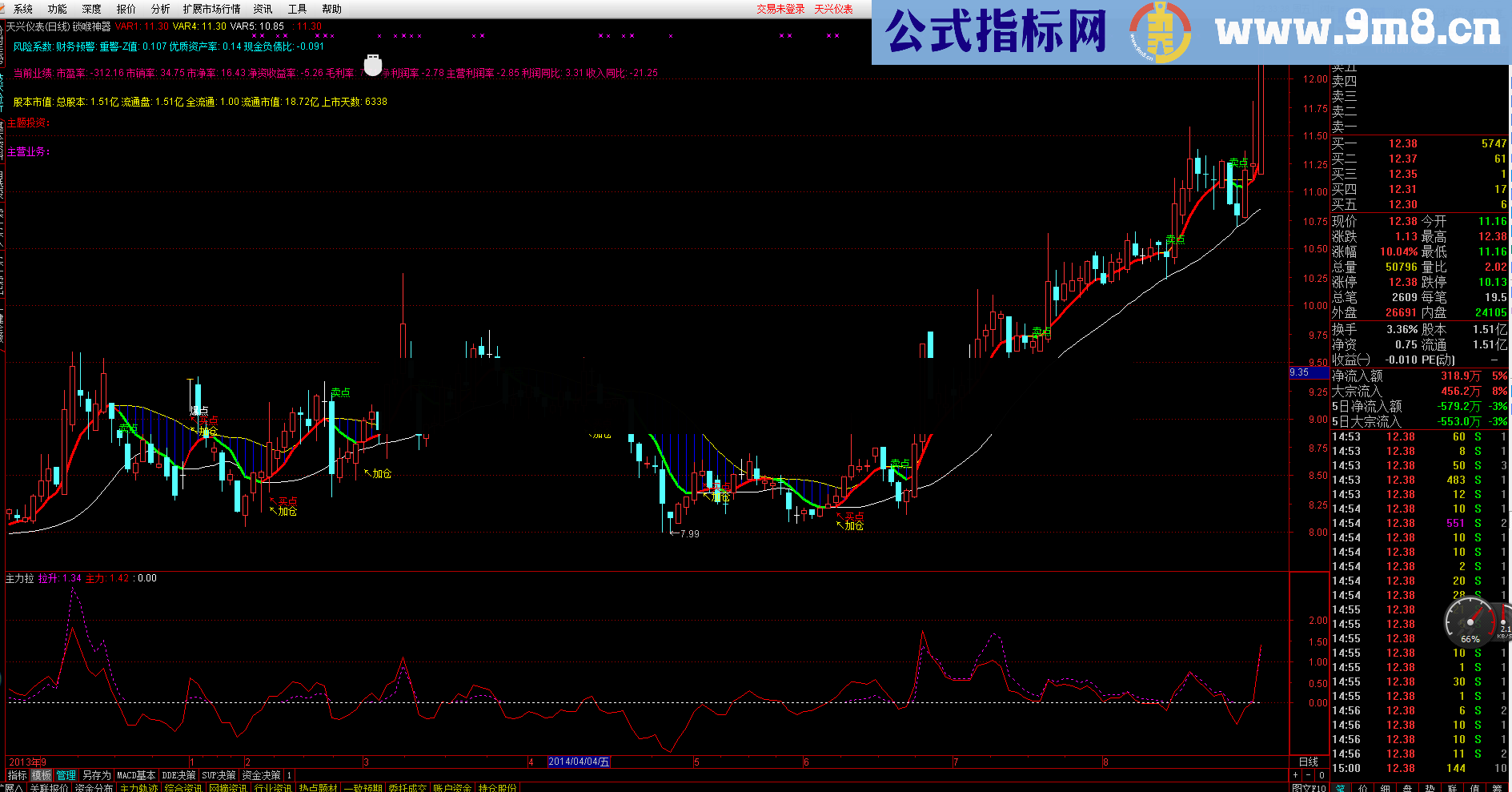Click the 另存为 save-as button
1512x792 pixels.
(96, 775)
